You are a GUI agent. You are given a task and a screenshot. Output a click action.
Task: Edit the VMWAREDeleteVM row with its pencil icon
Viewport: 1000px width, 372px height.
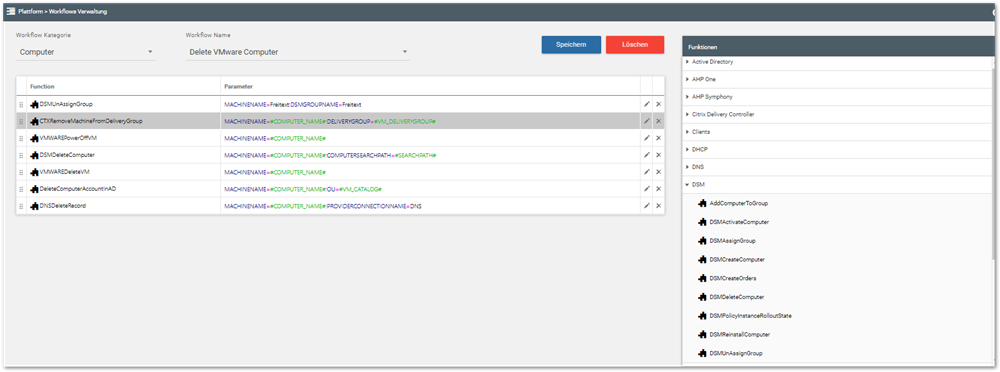pyautogui.click(x=647, y=172)
